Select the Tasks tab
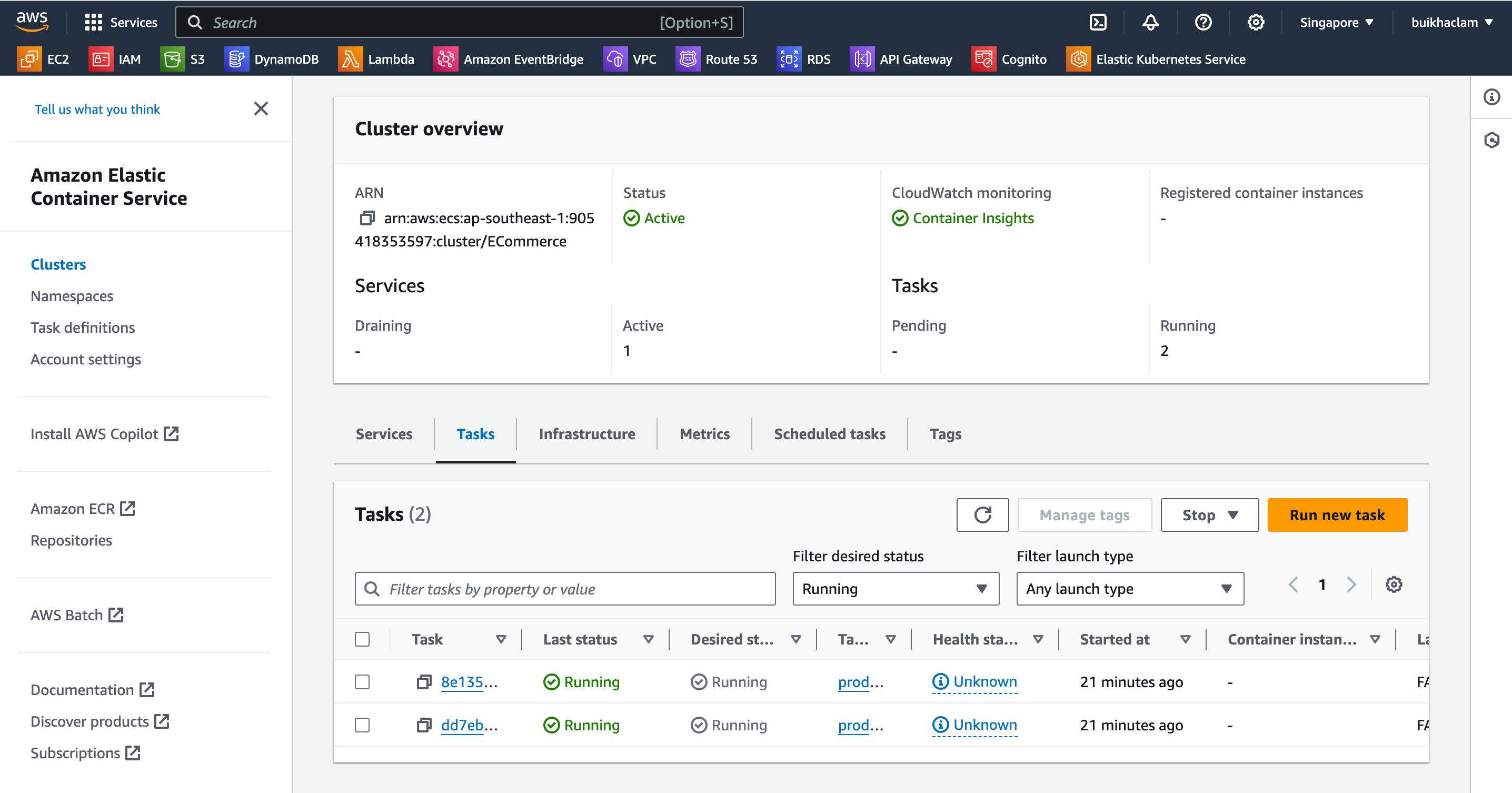Image resolution: width=1512 pixels, height=793 pixels. (x=475, y=434)
